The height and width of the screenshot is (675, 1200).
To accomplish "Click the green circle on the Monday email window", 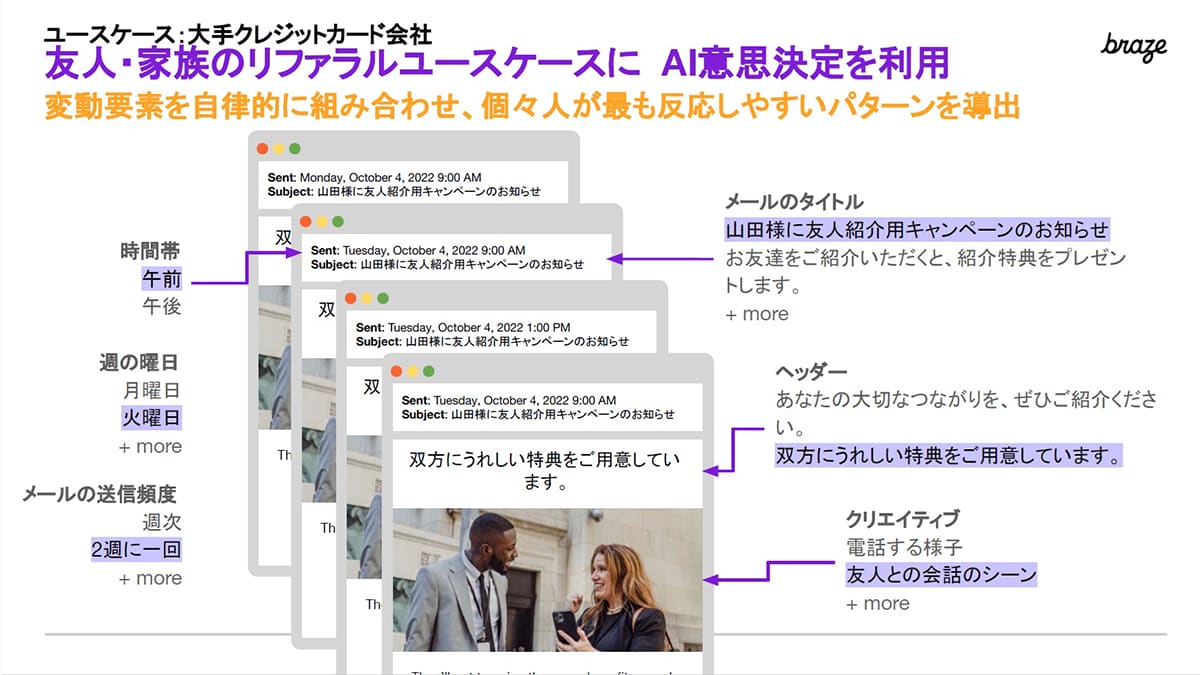I will coord(293,148).
